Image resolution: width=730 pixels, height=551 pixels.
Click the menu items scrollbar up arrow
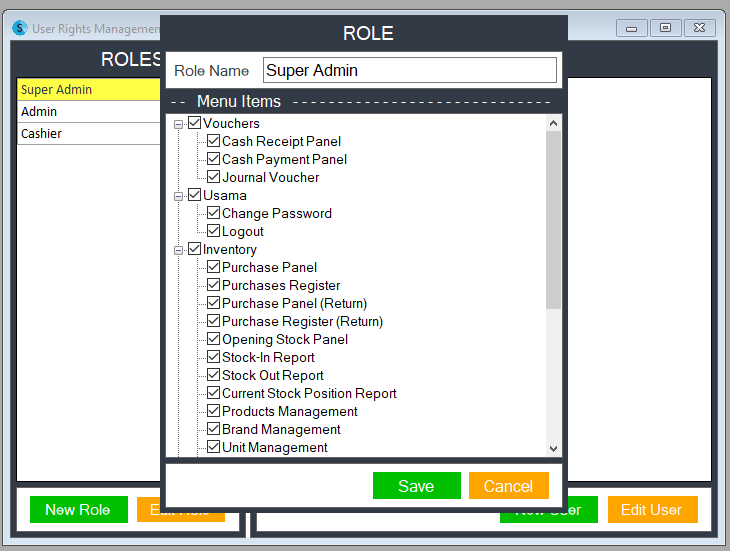point(553,123)
